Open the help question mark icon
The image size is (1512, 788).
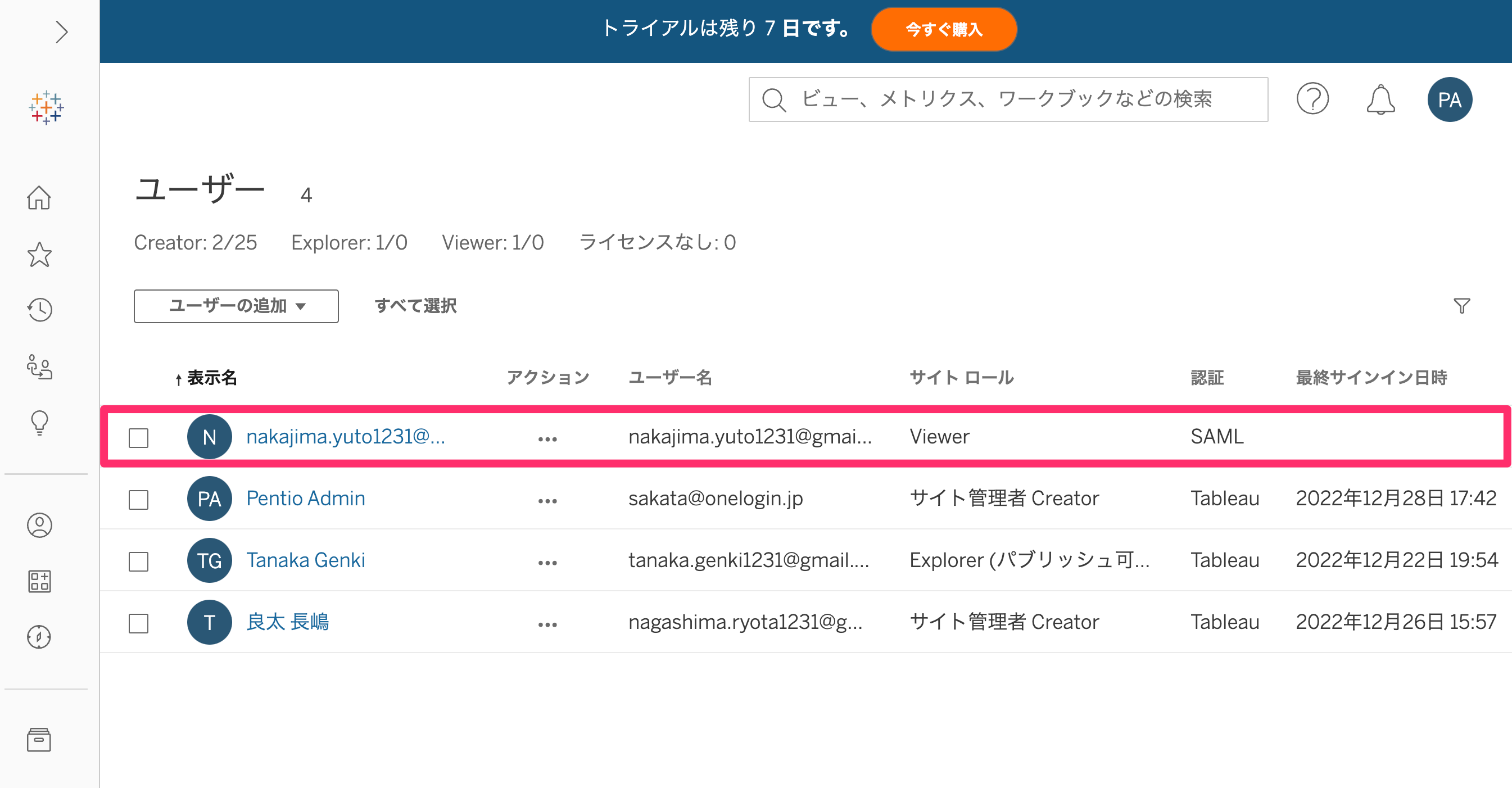(x=1312, y=99)
